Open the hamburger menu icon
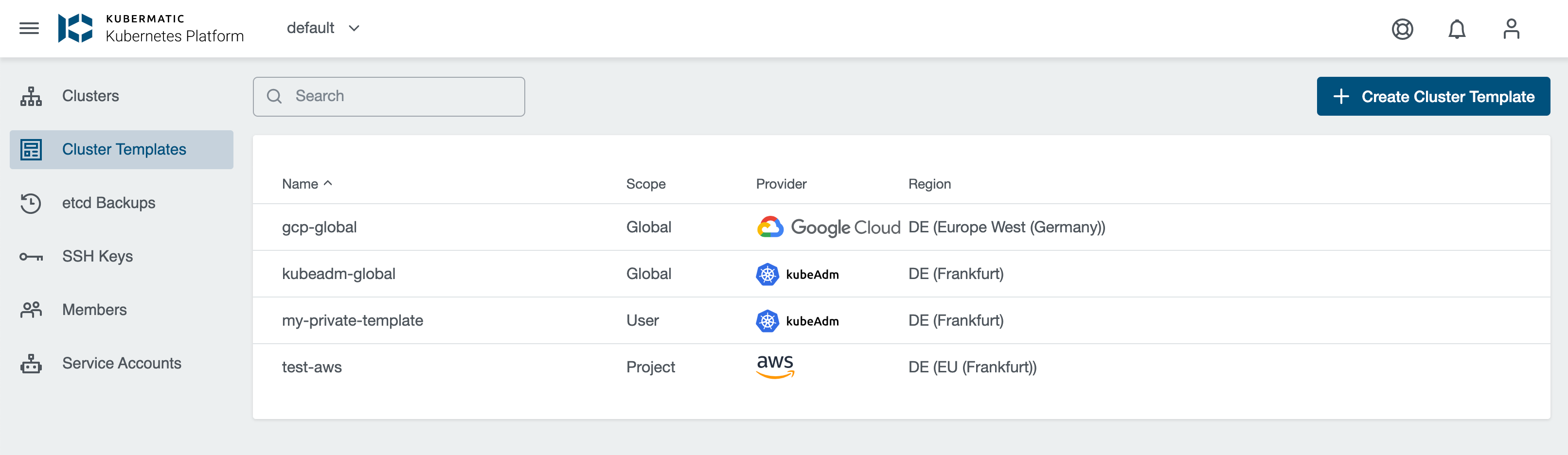1568x455 pixels. [x=29, y=29]
